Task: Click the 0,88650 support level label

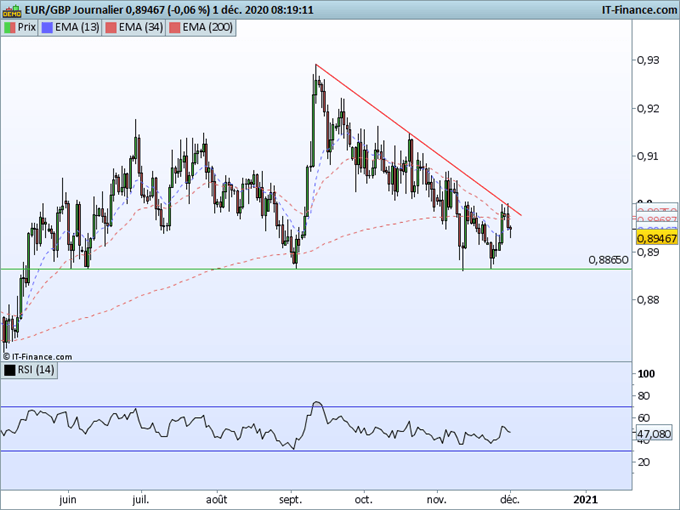Action: click(x=608, y=260)
